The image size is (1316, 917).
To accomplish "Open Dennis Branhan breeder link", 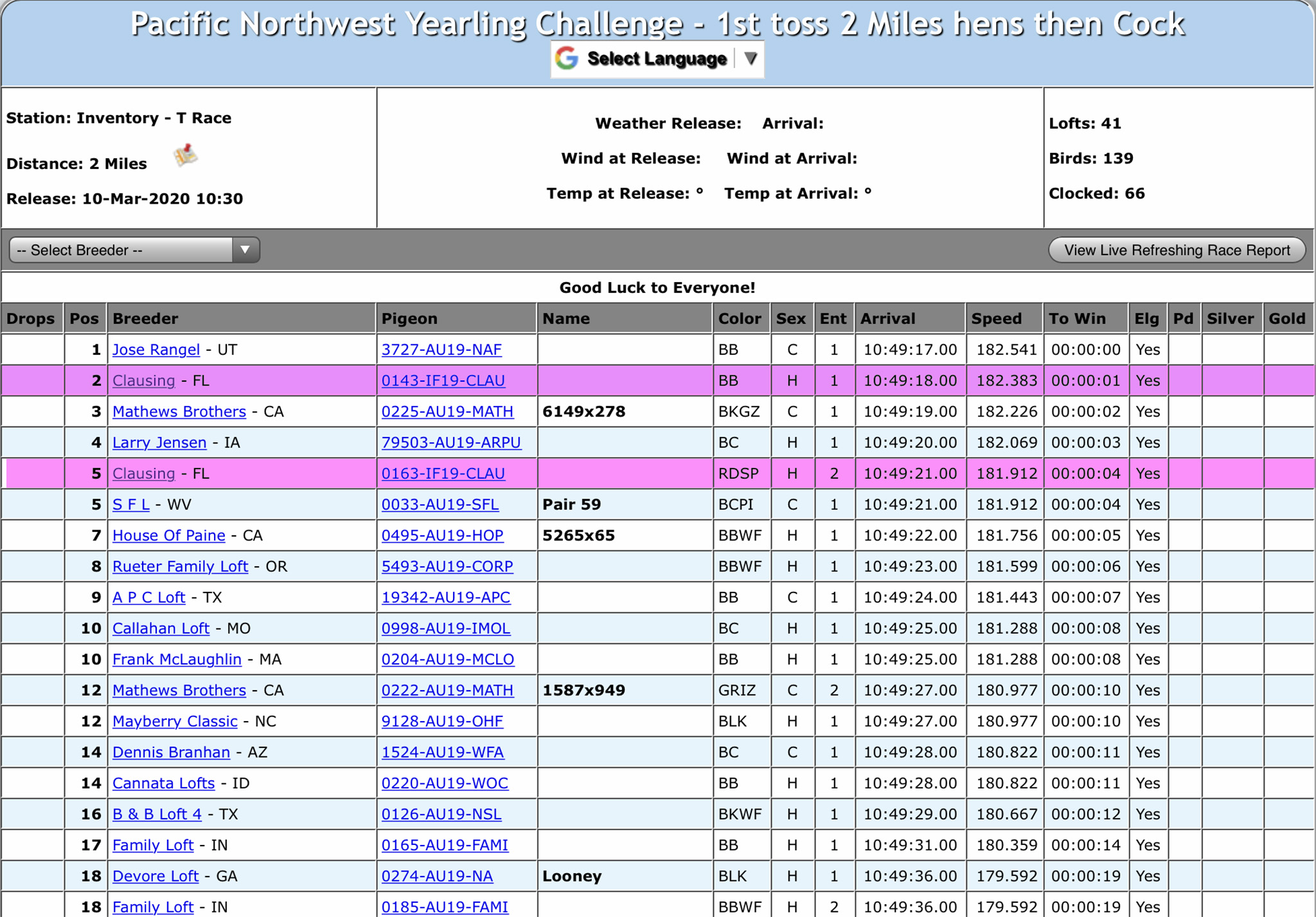I will coord(172,752).
